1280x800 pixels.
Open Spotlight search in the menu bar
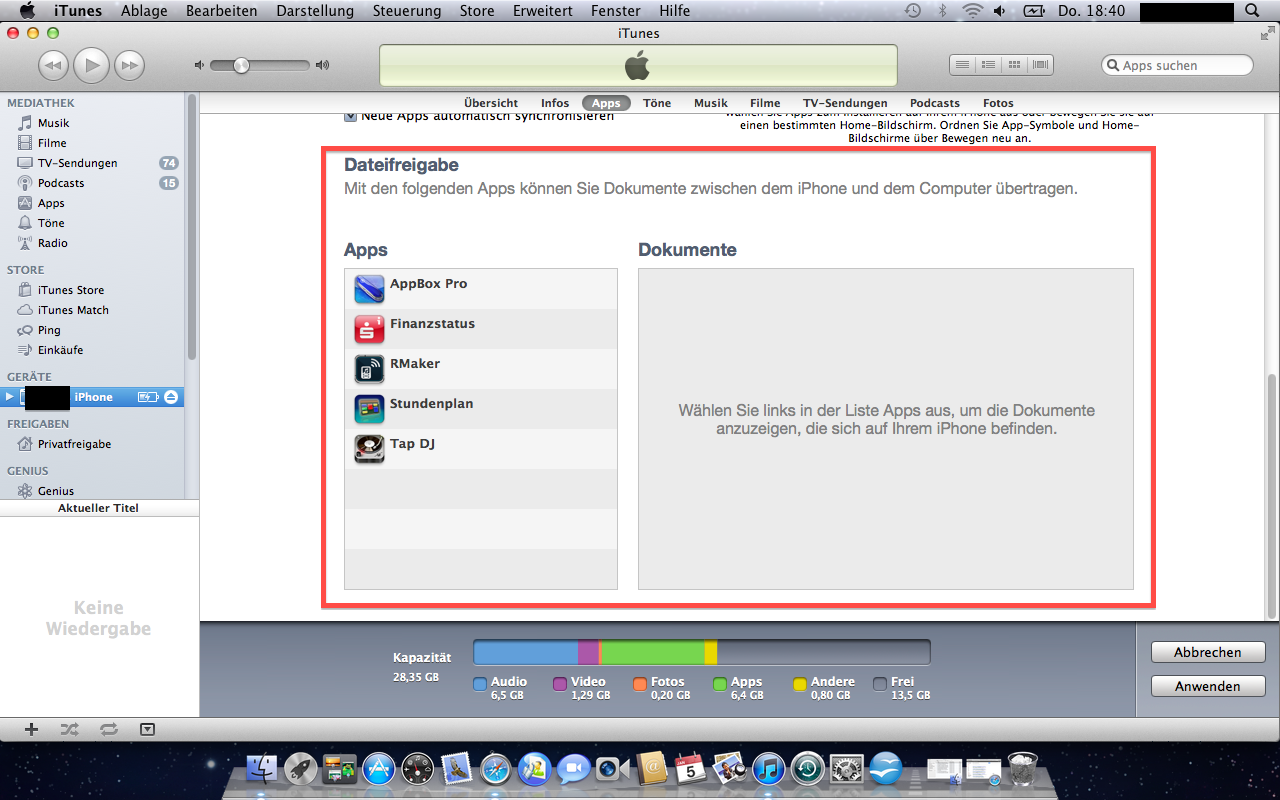tap(1252, 11)
